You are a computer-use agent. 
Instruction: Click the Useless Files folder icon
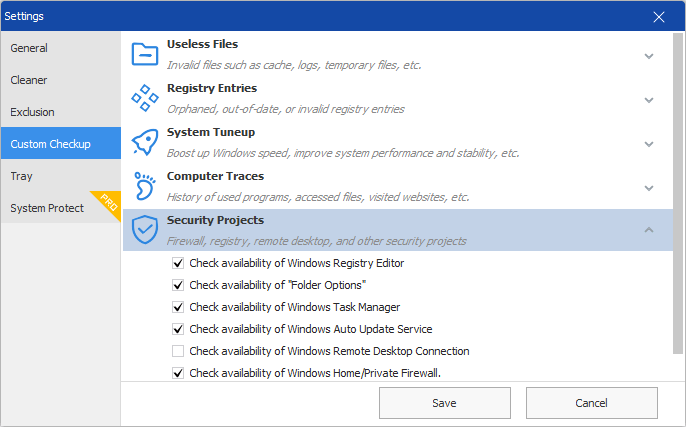145,54
